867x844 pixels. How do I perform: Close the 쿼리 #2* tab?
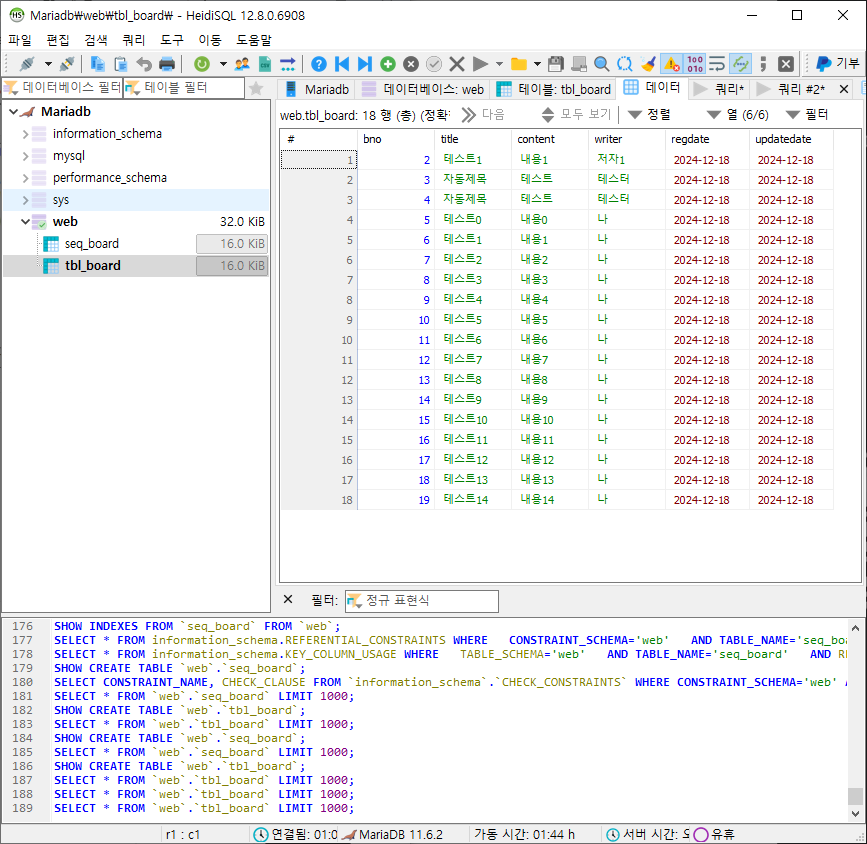point(844,89)
